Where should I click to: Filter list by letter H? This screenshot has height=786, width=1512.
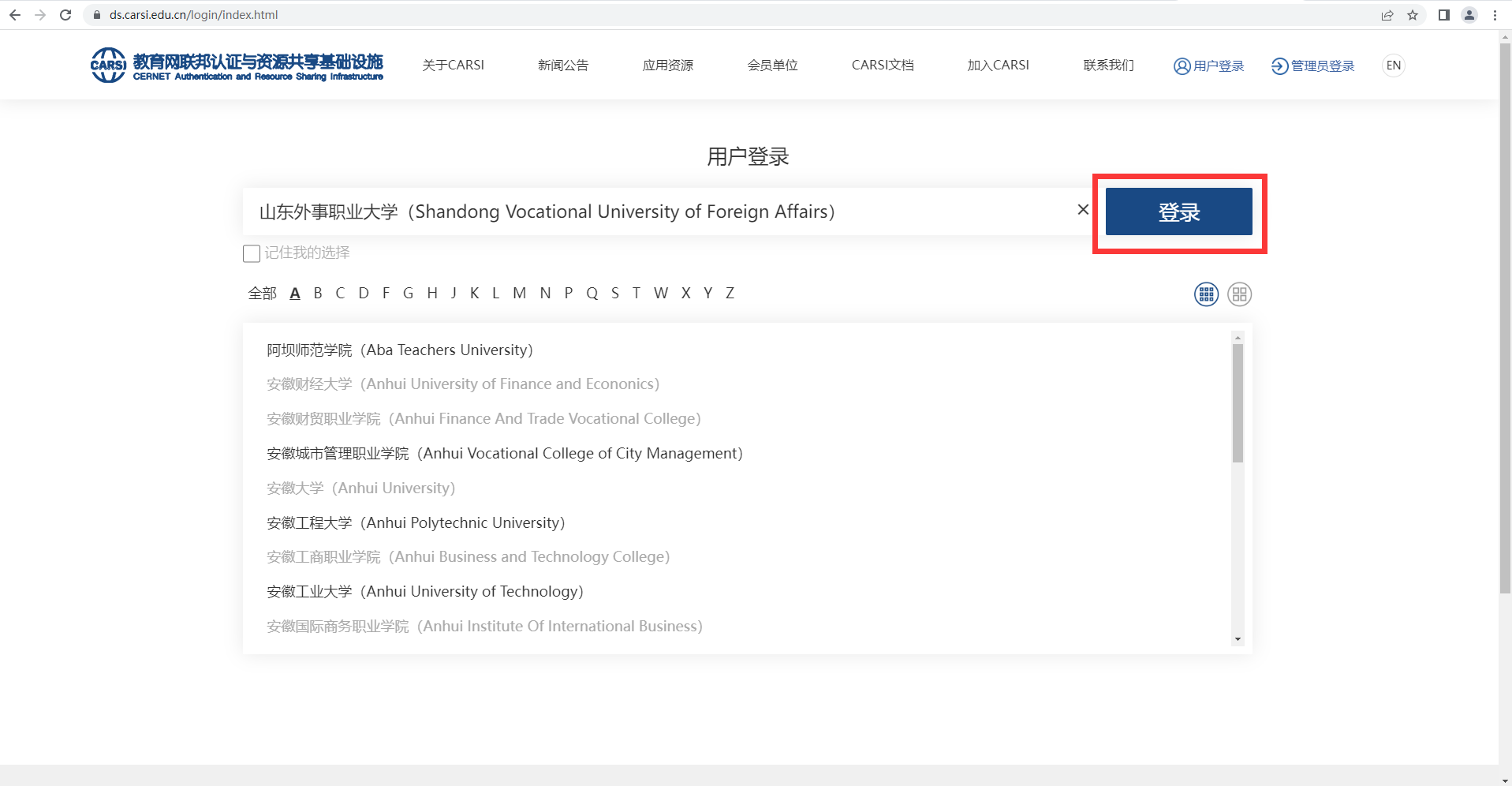[432, 294]
